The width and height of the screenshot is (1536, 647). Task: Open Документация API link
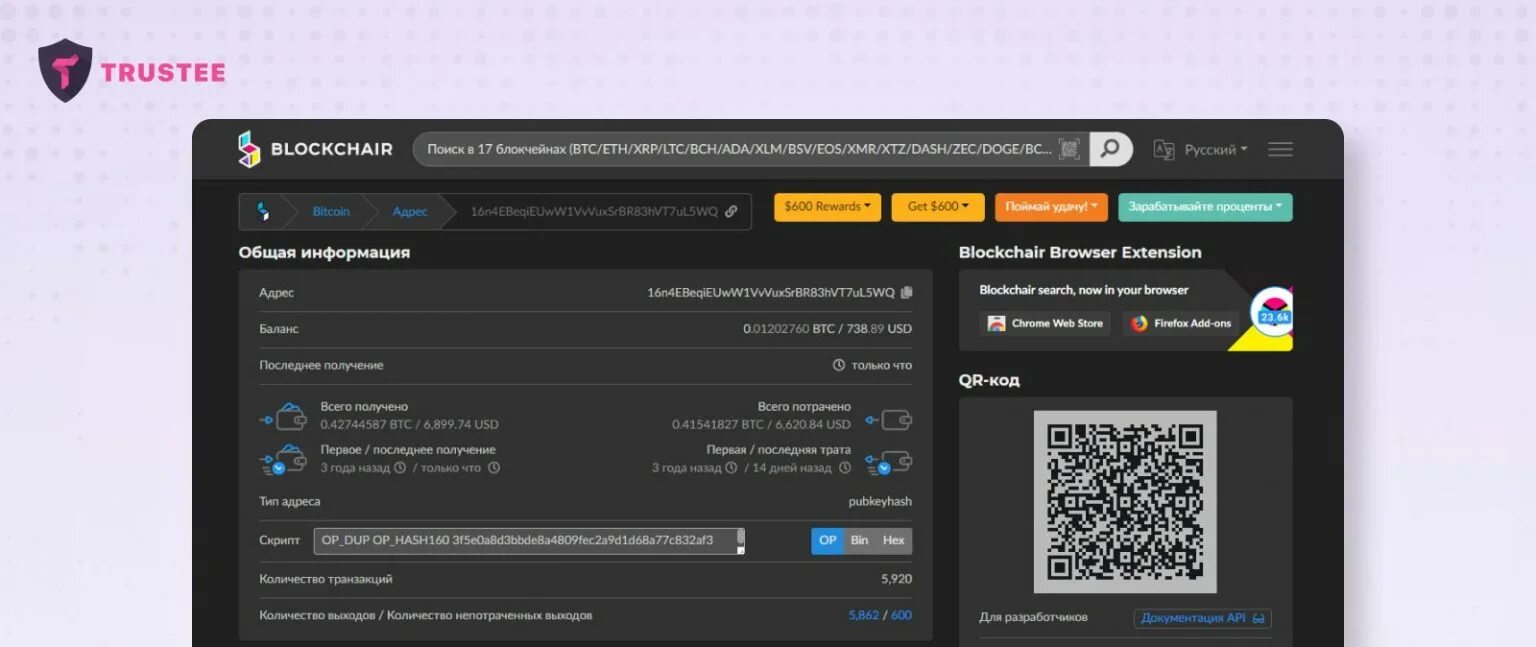click(1203, 618)
